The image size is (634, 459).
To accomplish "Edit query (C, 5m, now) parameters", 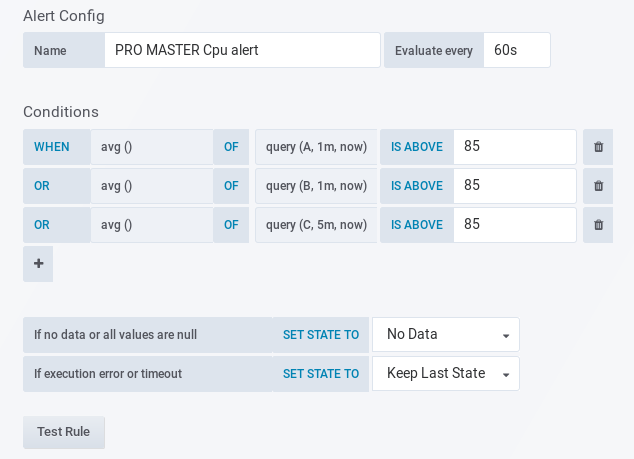I will pyautogui.click(x=316, y=225).
